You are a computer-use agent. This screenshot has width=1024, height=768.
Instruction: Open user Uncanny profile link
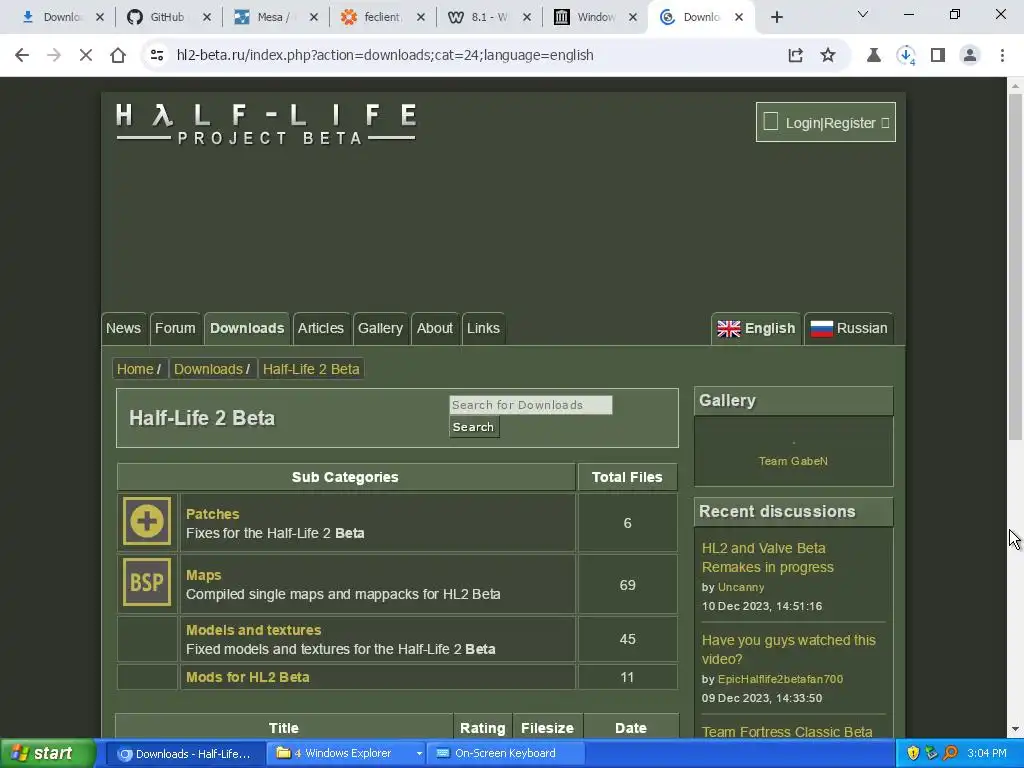(741, 587)
